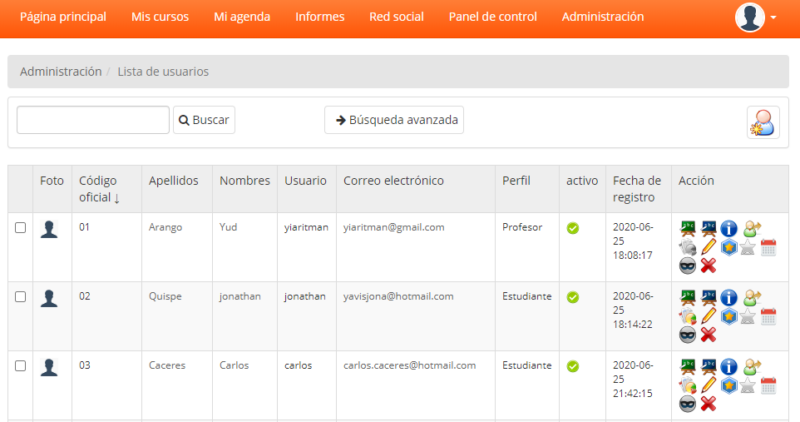Image resolution: width=800 pixels, height=422 pixels.
Task: Go to Panel de control menu
Action: pos(492,17)
